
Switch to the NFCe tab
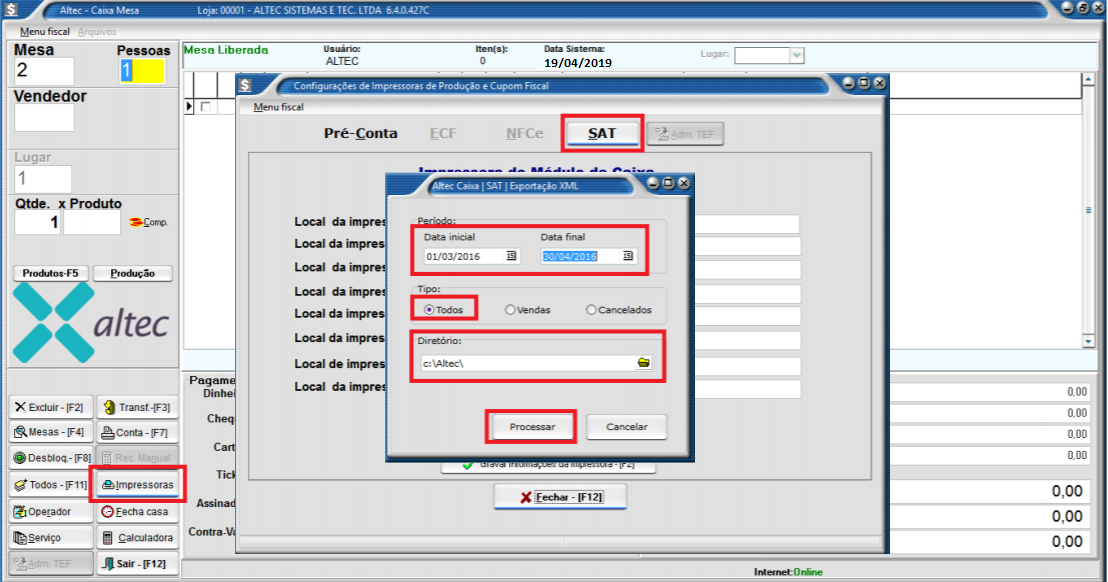click(524, 133)
